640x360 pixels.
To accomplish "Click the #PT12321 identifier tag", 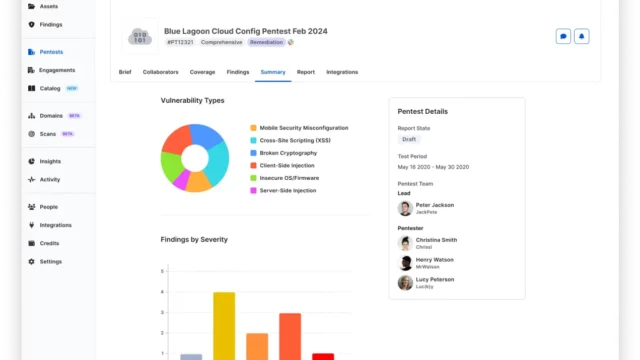I will point(180,42).
